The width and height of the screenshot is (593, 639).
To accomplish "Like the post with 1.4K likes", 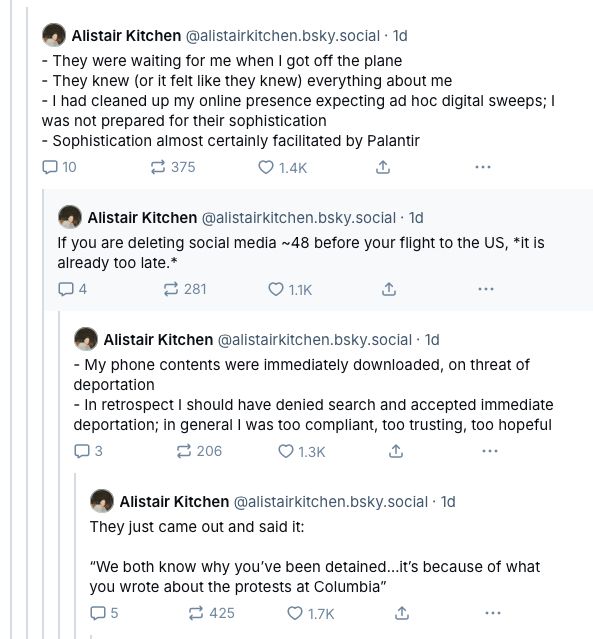I will (282, 167).
